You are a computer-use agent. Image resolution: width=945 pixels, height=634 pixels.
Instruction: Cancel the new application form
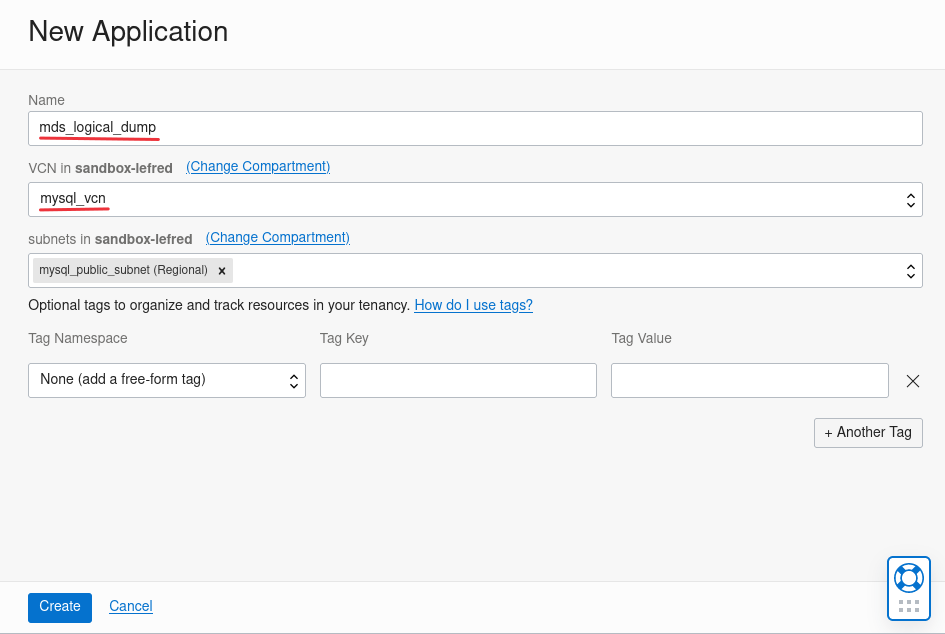click(130, 606)
